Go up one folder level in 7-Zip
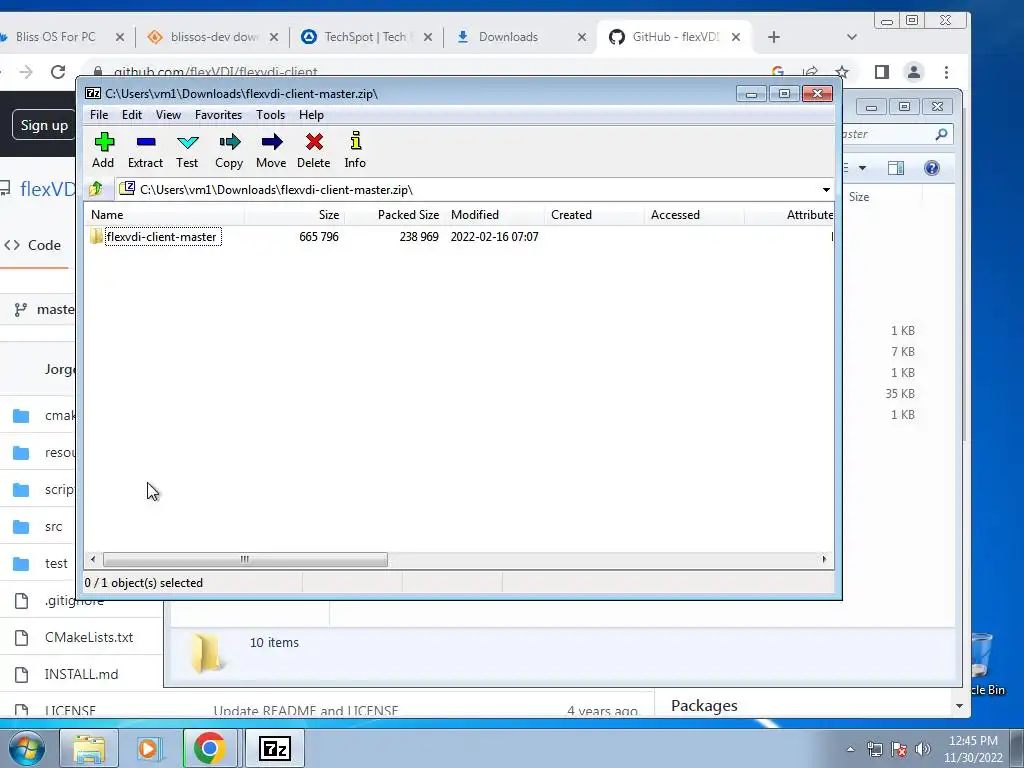The image size is (1024, 768). click(x=96, y=189)
